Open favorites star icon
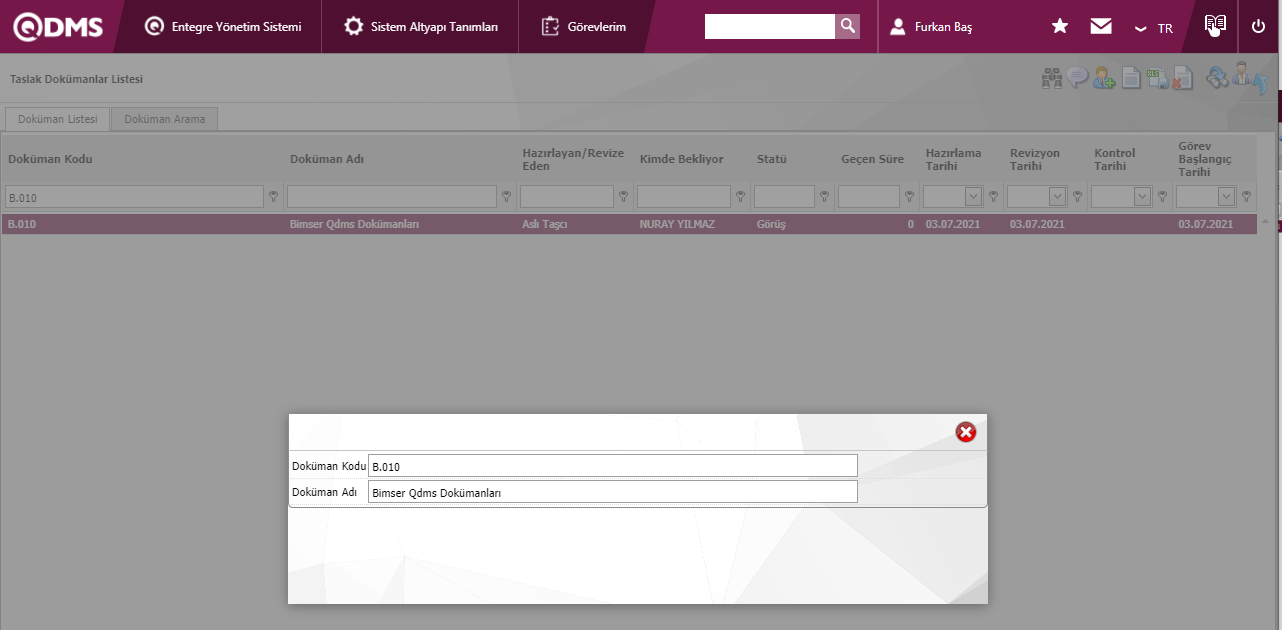Viewport: 1282px width, 630px height. coord(1060,26)
